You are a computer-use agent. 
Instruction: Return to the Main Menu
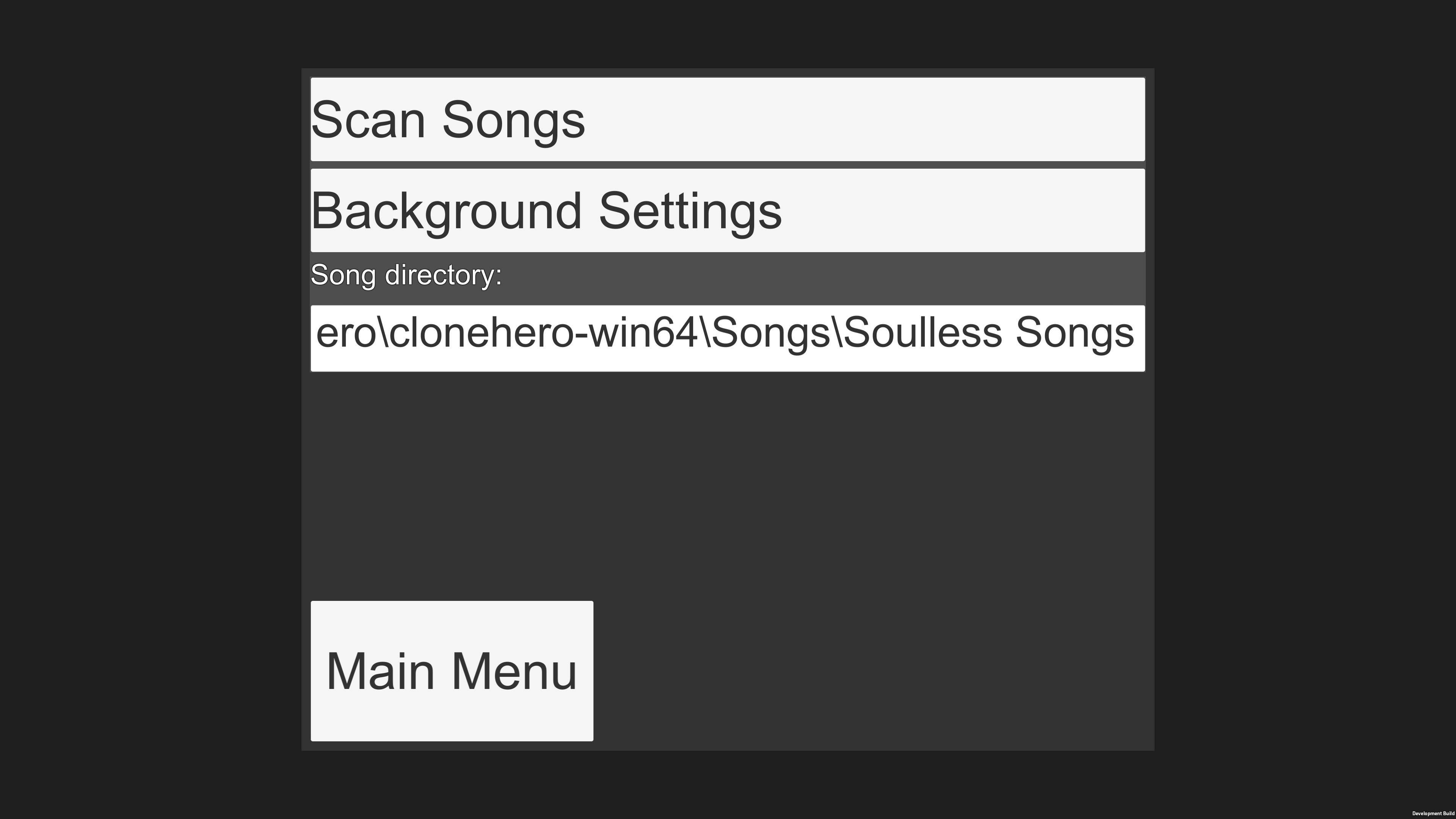[452, 671]
